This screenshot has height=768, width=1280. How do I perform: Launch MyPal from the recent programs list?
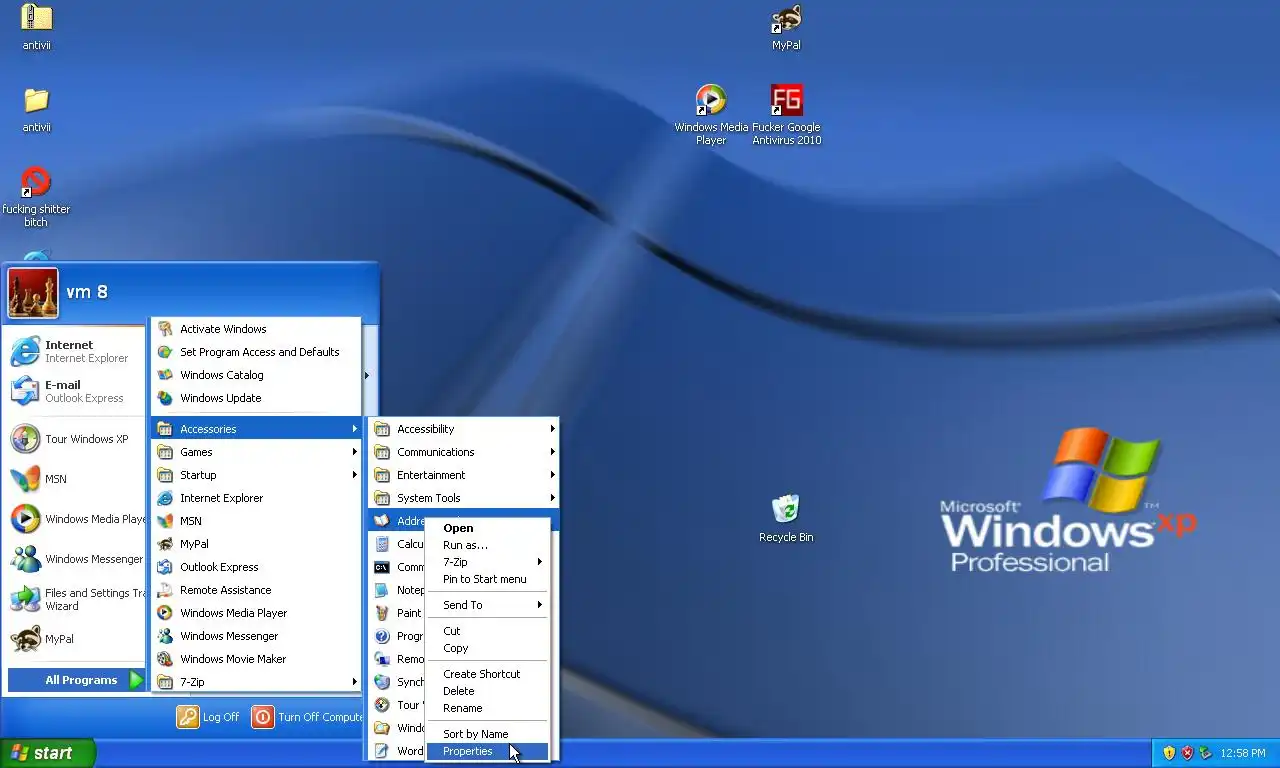(76, 639)
